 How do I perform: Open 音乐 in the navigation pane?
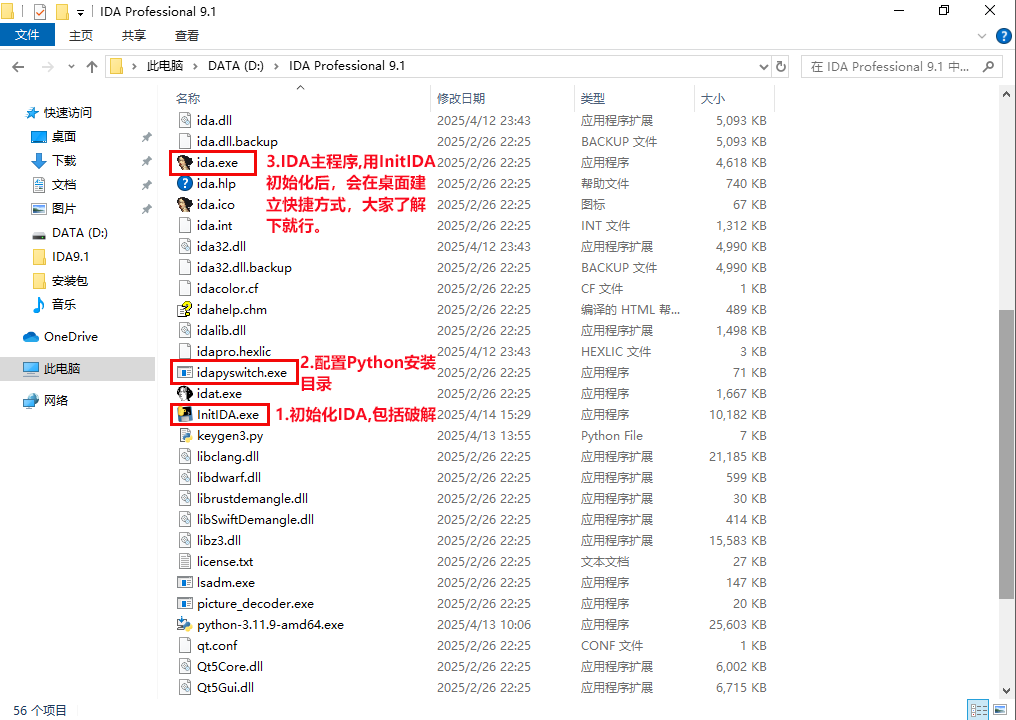pyautogui.click(x=64, y=305)
